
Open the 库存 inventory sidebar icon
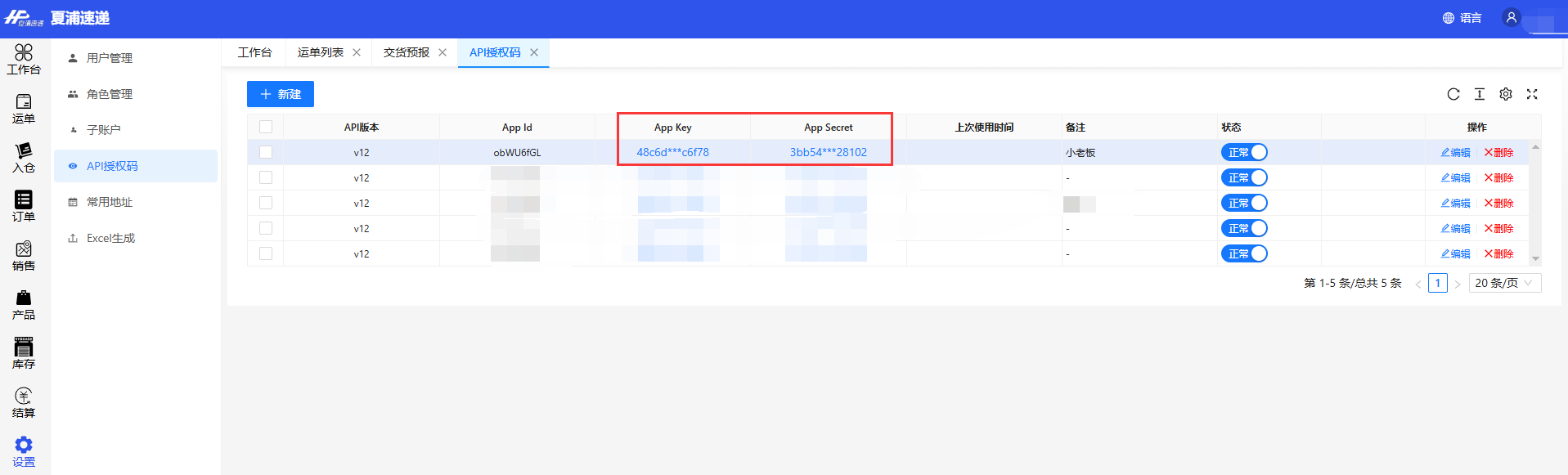pos(24,354)
